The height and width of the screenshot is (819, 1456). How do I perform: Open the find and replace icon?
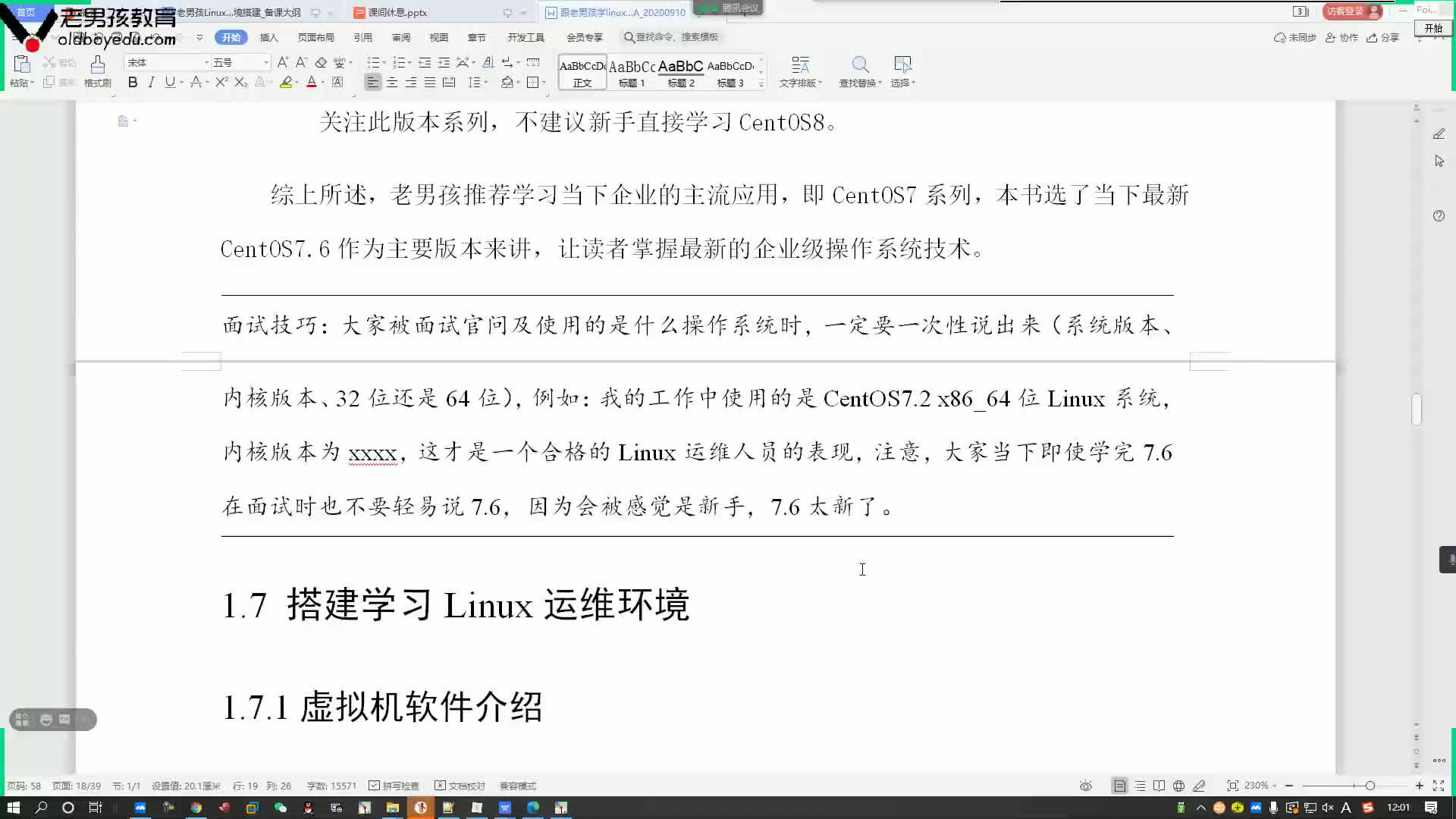[857, 65]
